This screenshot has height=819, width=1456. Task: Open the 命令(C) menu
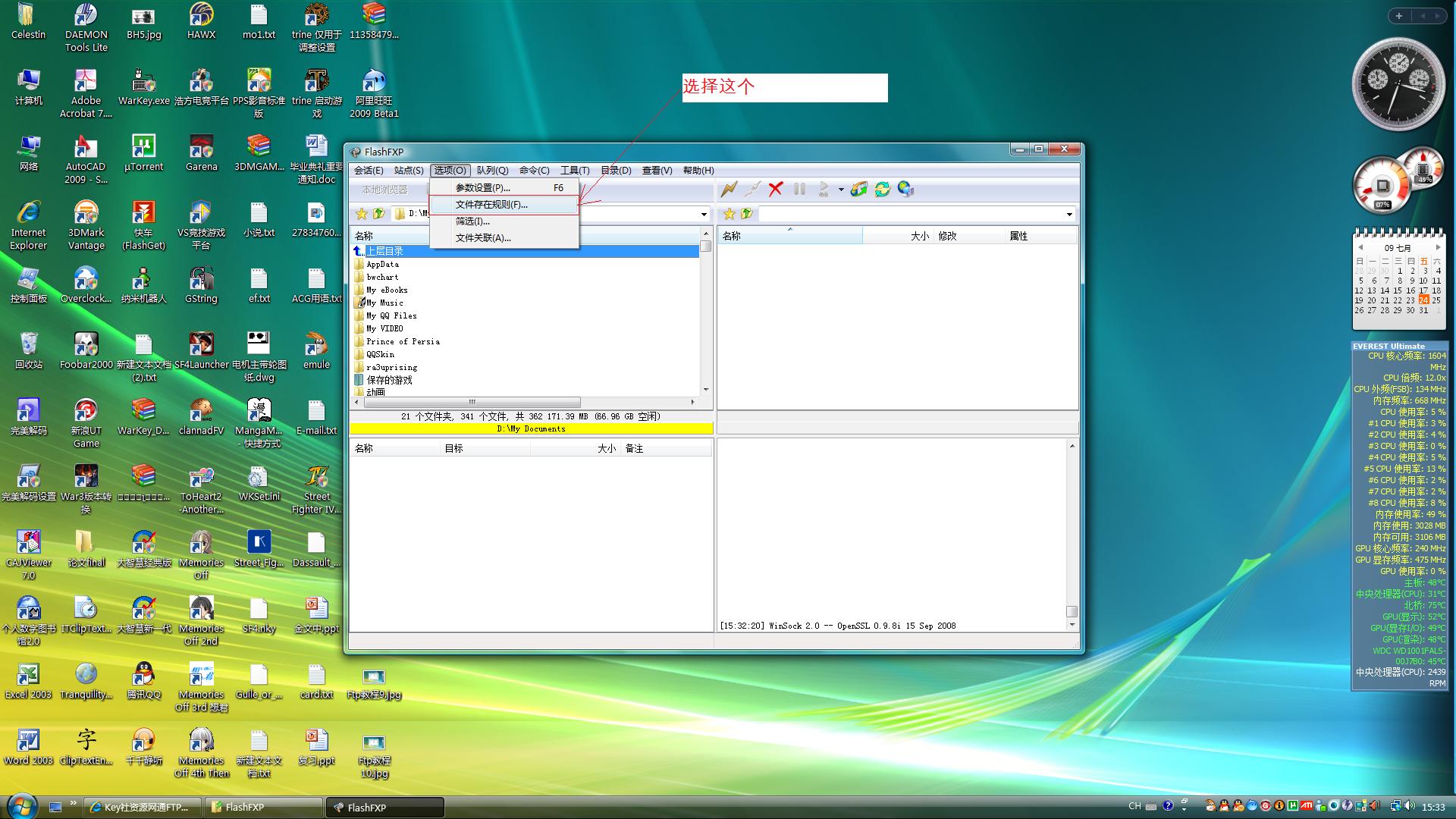click(x=534, y=171)
